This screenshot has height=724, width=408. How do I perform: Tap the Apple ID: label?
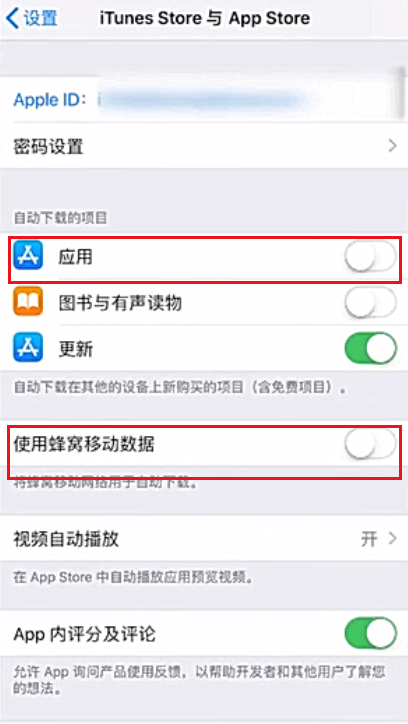[x=50, y=100]
